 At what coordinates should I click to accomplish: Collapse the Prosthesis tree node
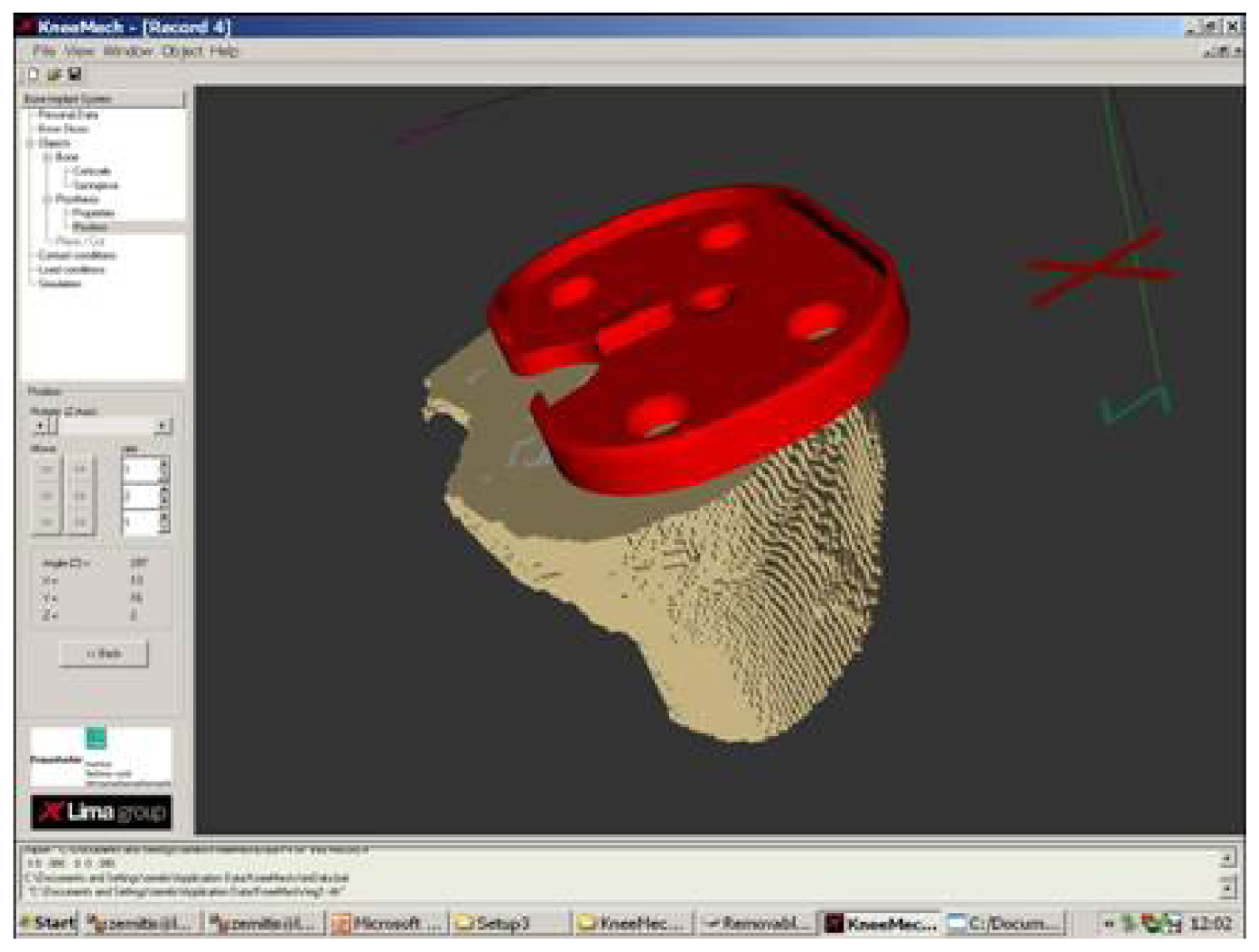tap(48, 199)
